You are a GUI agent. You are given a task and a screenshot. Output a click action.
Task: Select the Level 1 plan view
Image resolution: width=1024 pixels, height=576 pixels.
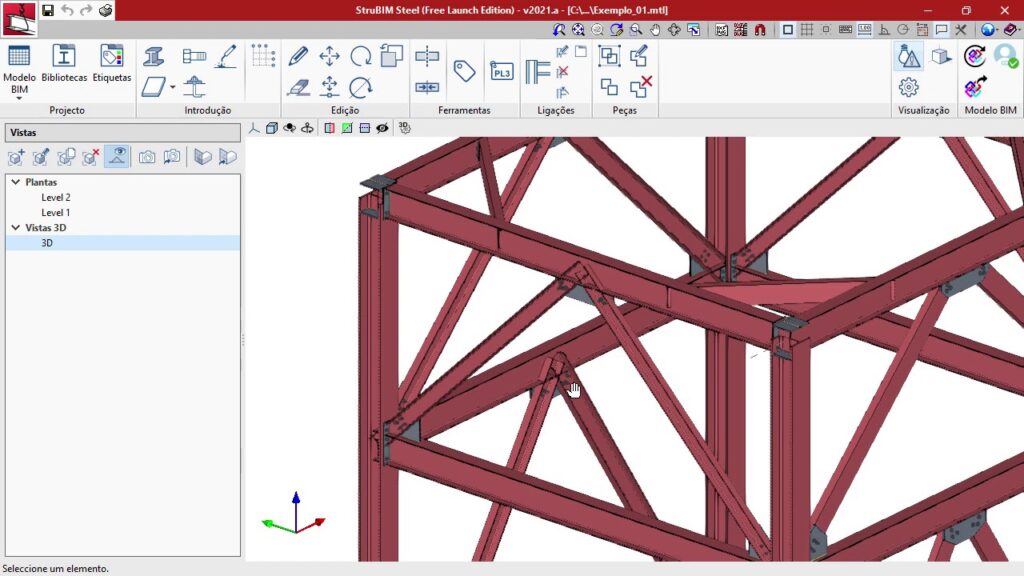pyautogui.click(x=55, y=212)
